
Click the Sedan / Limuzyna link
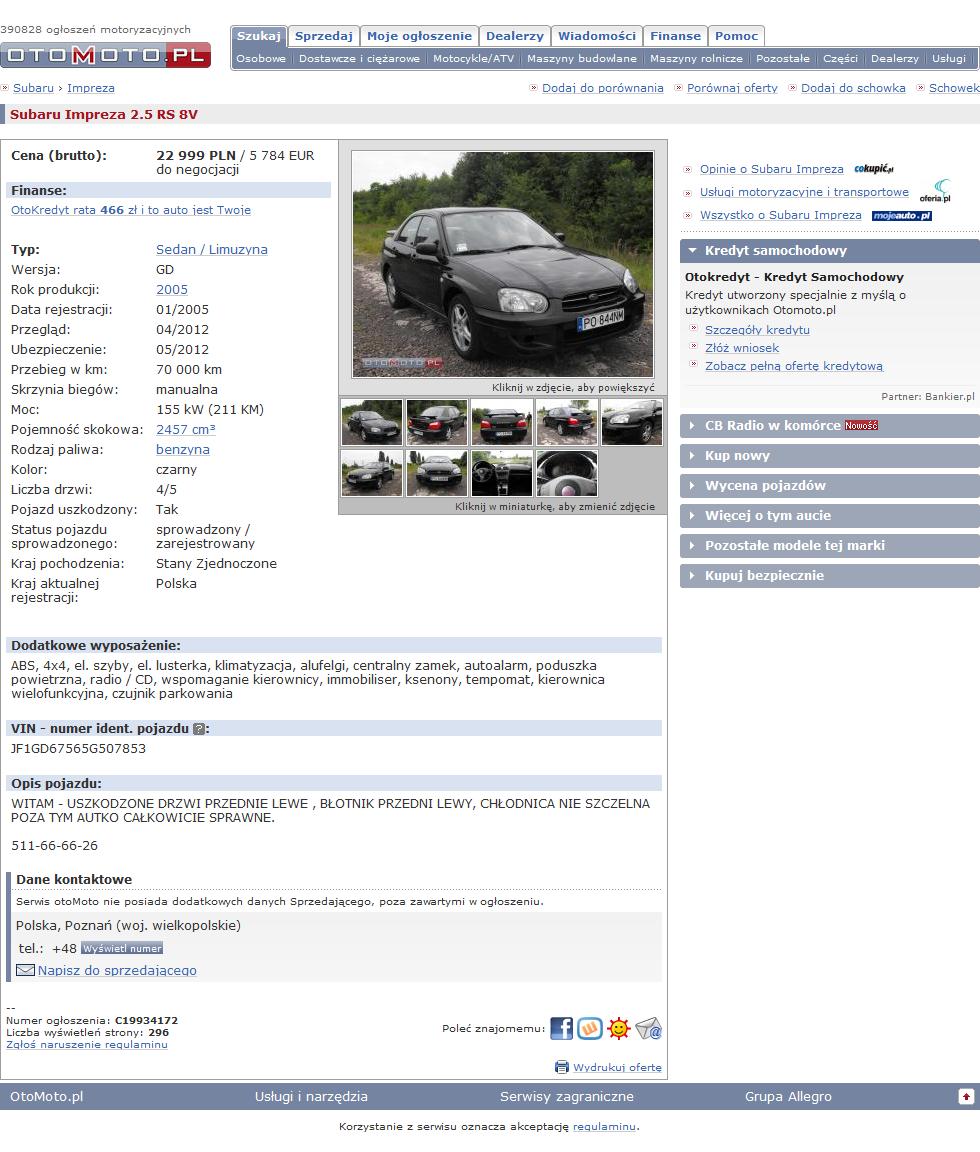point(212,250)
